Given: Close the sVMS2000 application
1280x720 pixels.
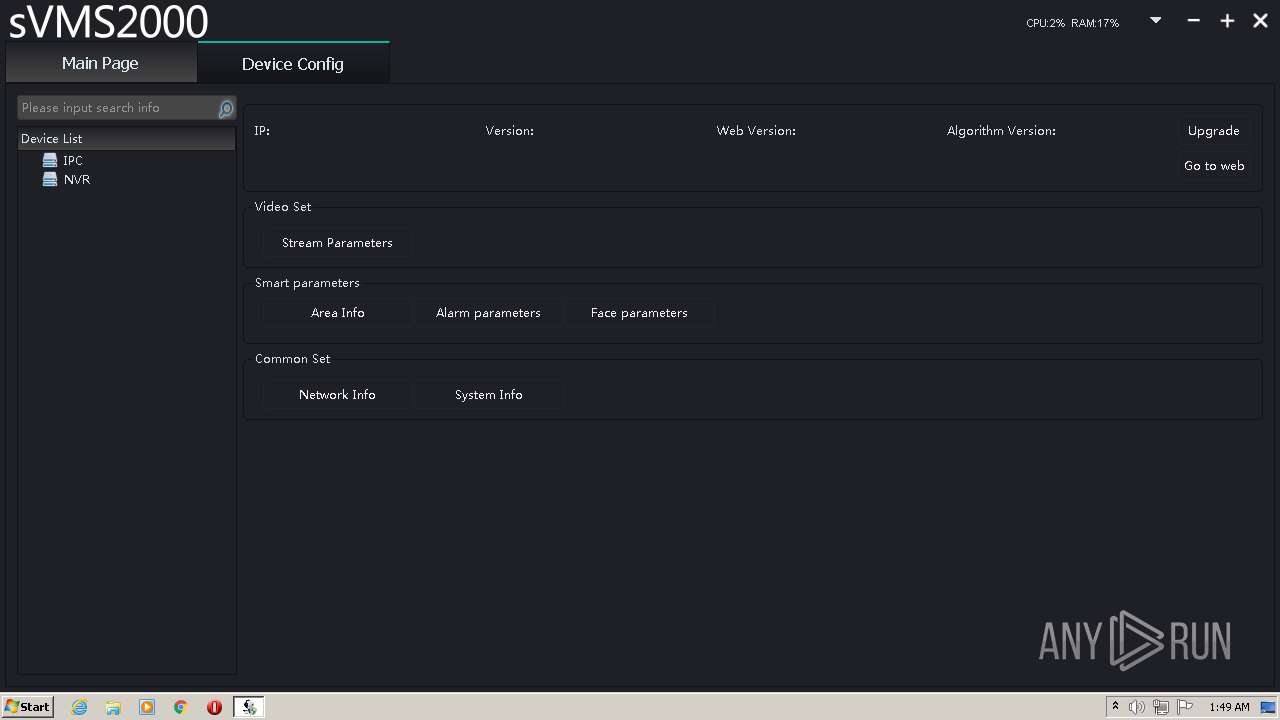Looking at the screenshot, I should [x=1260, y=20].
